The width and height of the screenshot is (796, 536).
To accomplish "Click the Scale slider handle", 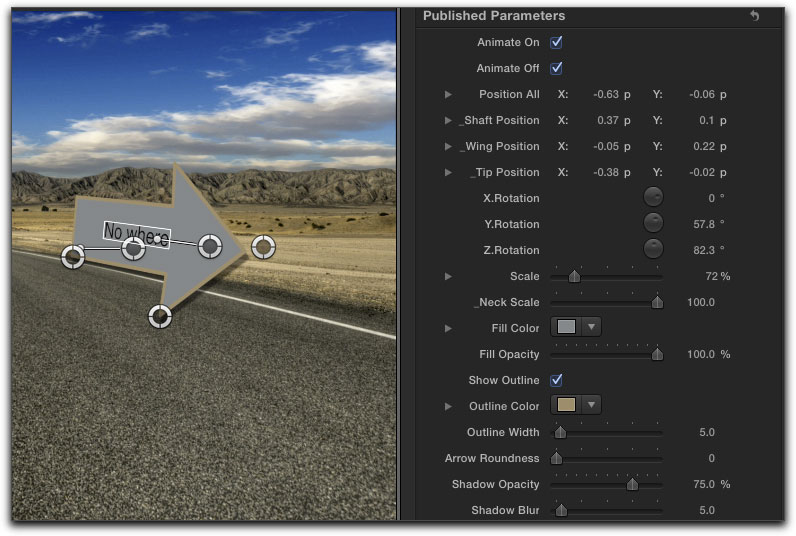I will [574, 276].
